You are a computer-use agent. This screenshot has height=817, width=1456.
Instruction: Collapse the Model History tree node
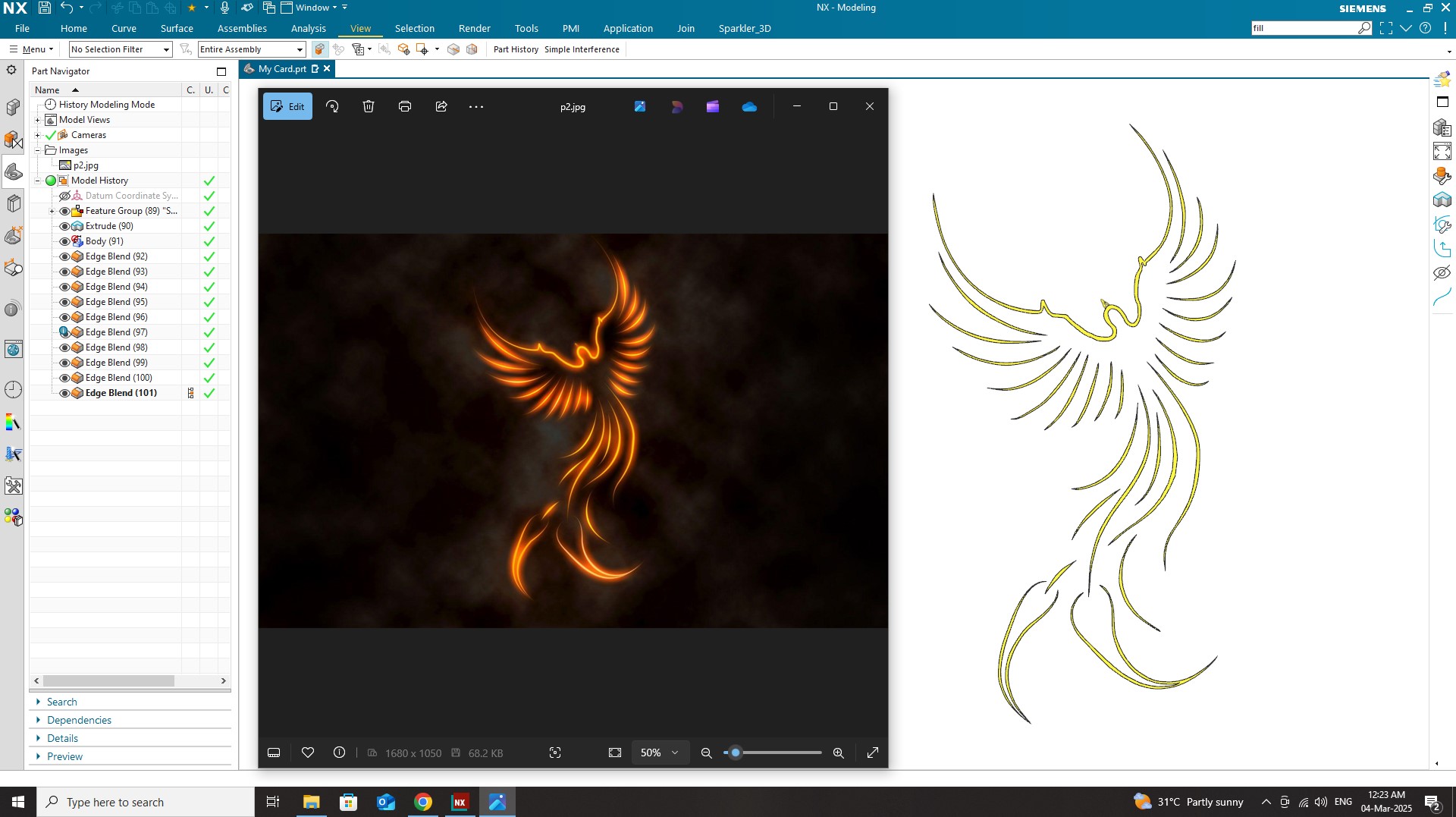(x=37, y=181)
